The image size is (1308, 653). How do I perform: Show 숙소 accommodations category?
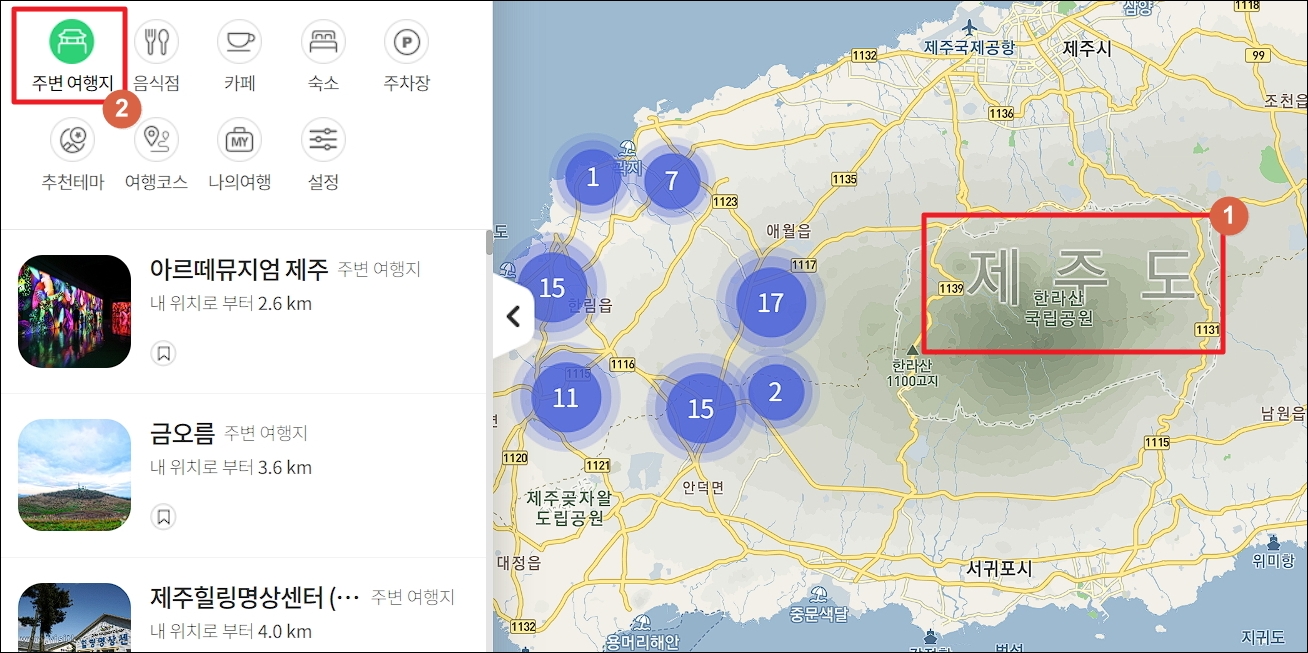[x=323, y=40]
